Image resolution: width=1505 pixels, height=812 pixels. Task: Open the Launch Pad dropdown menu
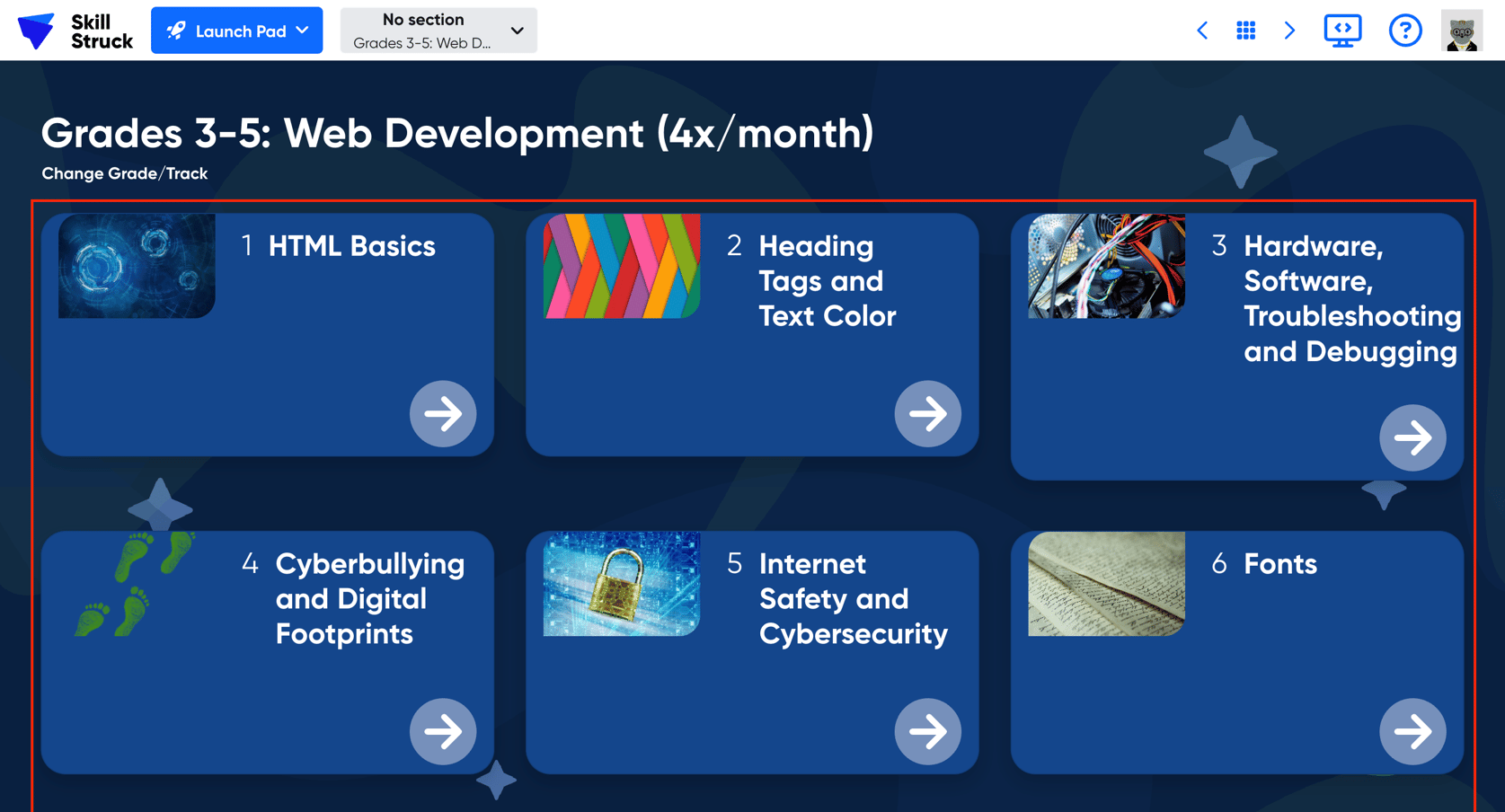pos(237,31)
